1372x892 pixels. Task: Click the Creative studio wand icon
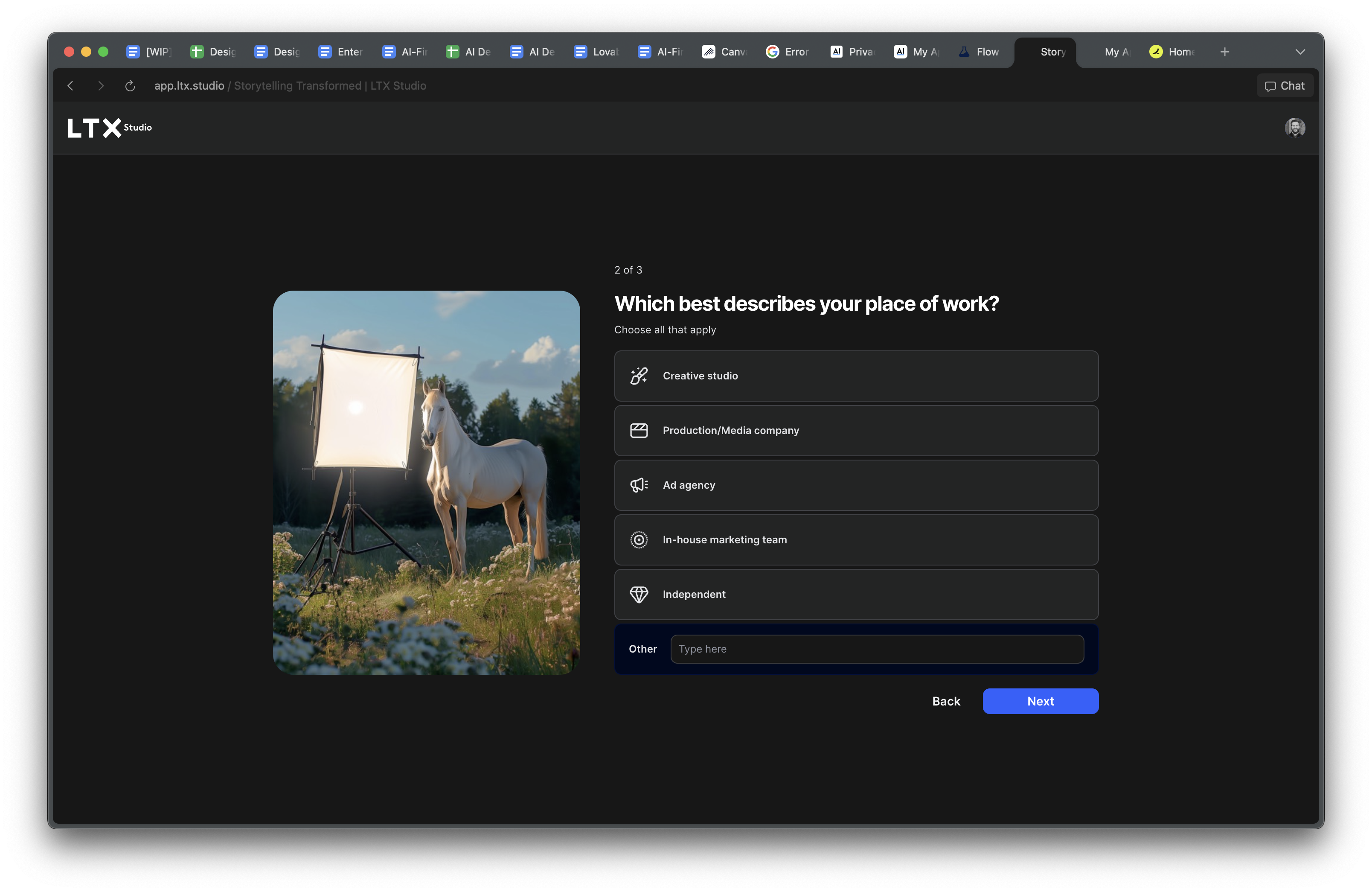click(639, 376)
